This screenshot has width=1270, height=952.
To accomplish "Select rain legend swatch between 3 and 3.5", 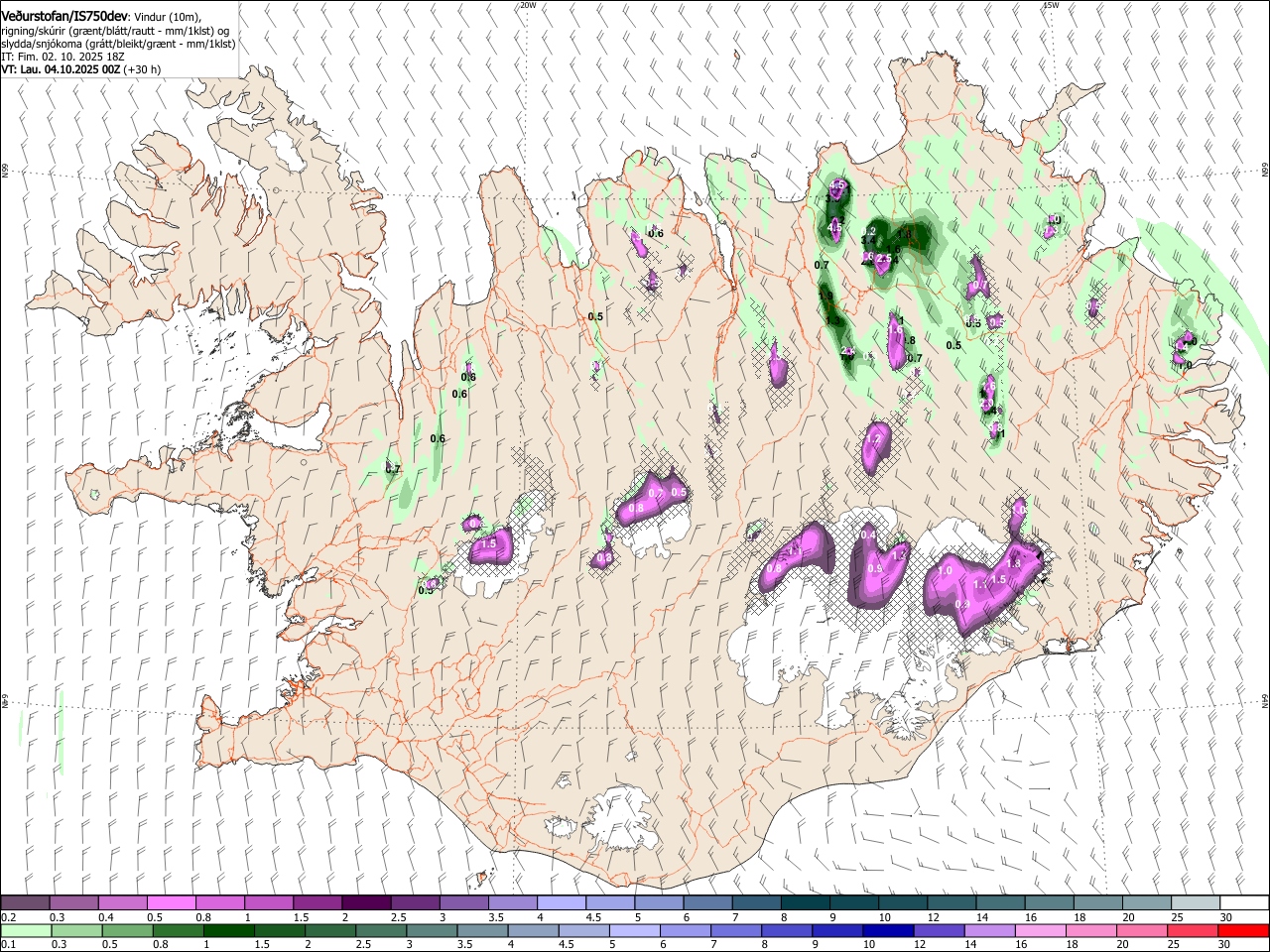I will (x=433, y=931).
